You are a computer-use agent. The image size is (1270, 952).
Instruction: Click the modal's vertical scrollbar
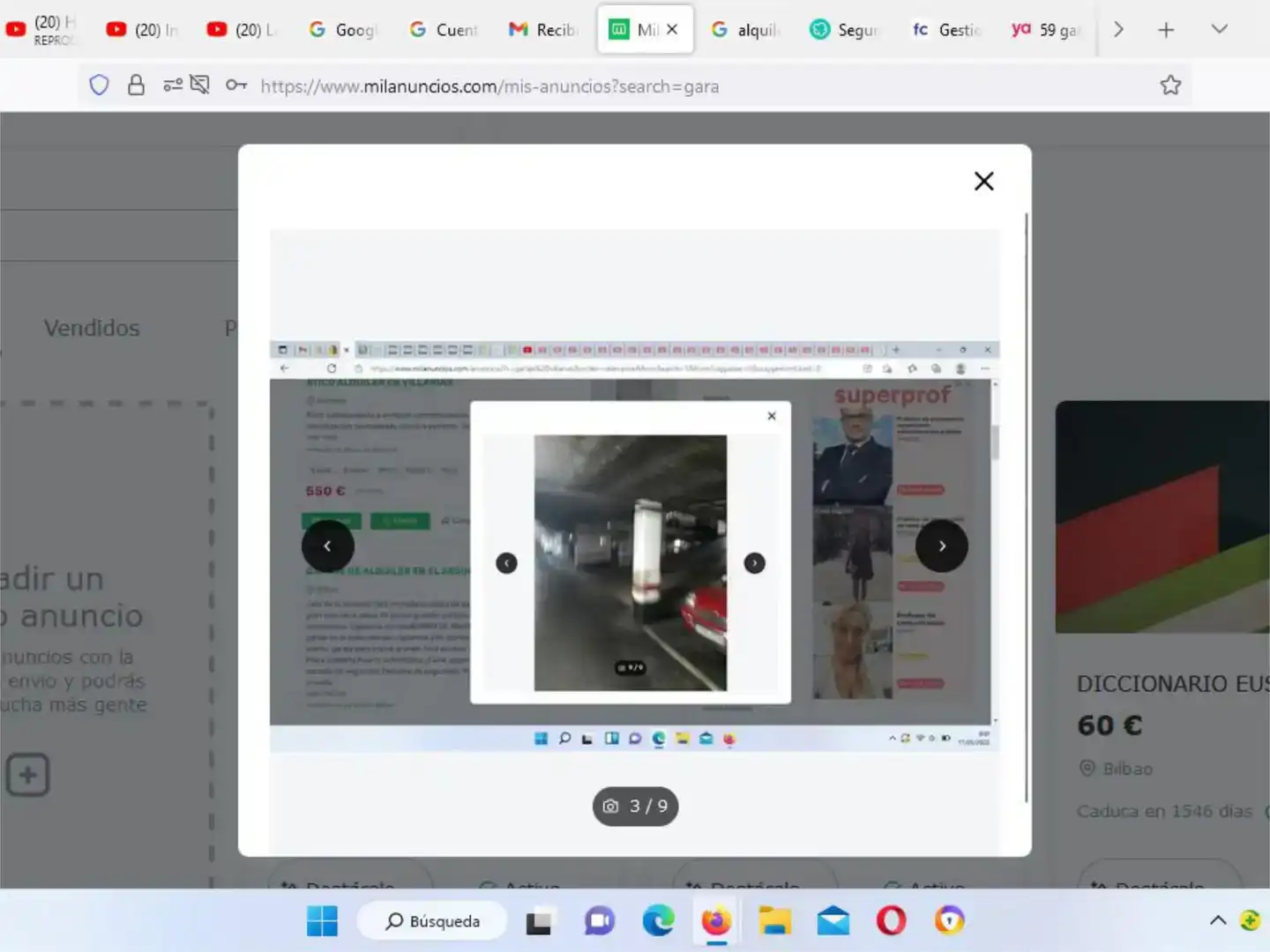coord(1026,507)
